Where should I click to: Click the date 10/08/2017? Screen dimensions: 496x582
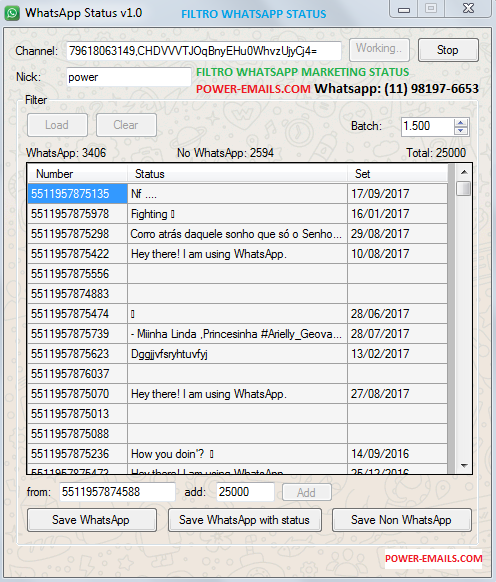pyautogui.click(x=397, y=254)
